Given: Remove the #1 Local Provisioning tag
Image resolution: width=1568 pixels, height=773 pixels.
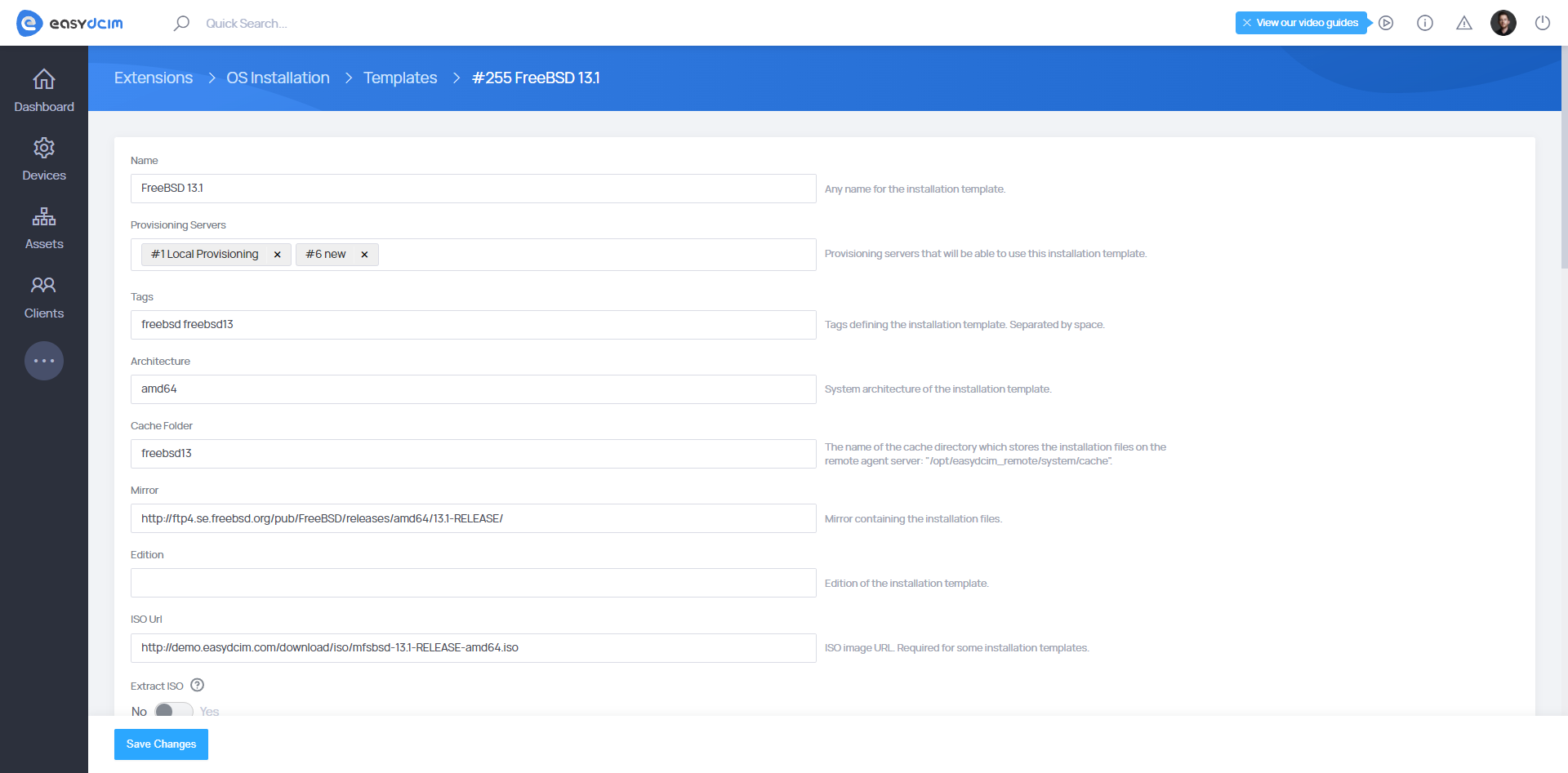Looking at the screenshot, I should (x=278, y=255).
